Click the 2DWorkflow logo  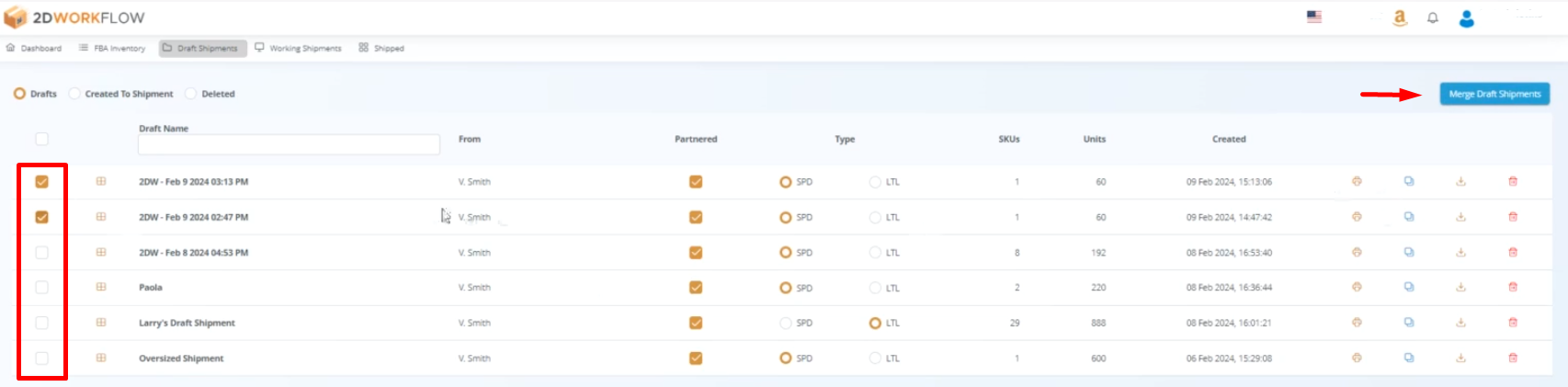coord(74,17)
